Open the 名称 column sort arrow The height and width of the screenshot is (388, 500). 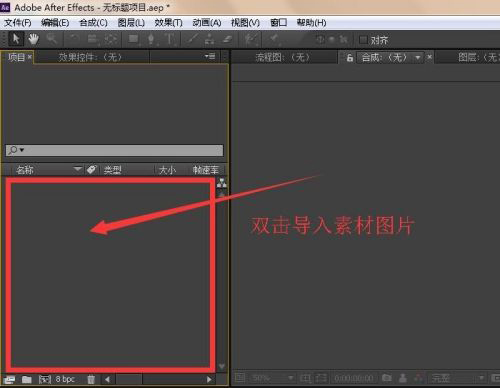point(77,169)
